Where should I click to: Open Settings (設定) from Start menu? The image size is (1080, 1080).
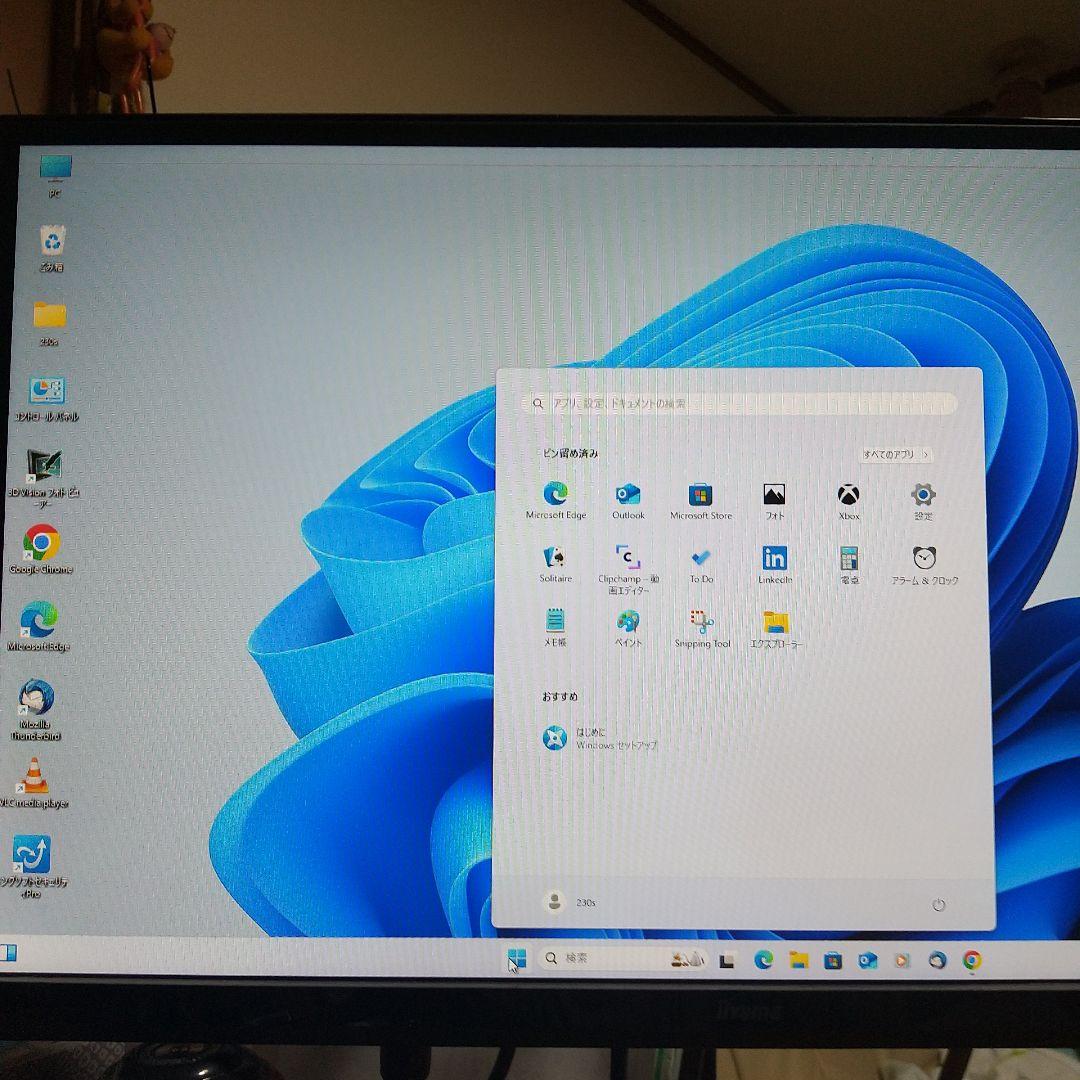[x=922, y=492]
